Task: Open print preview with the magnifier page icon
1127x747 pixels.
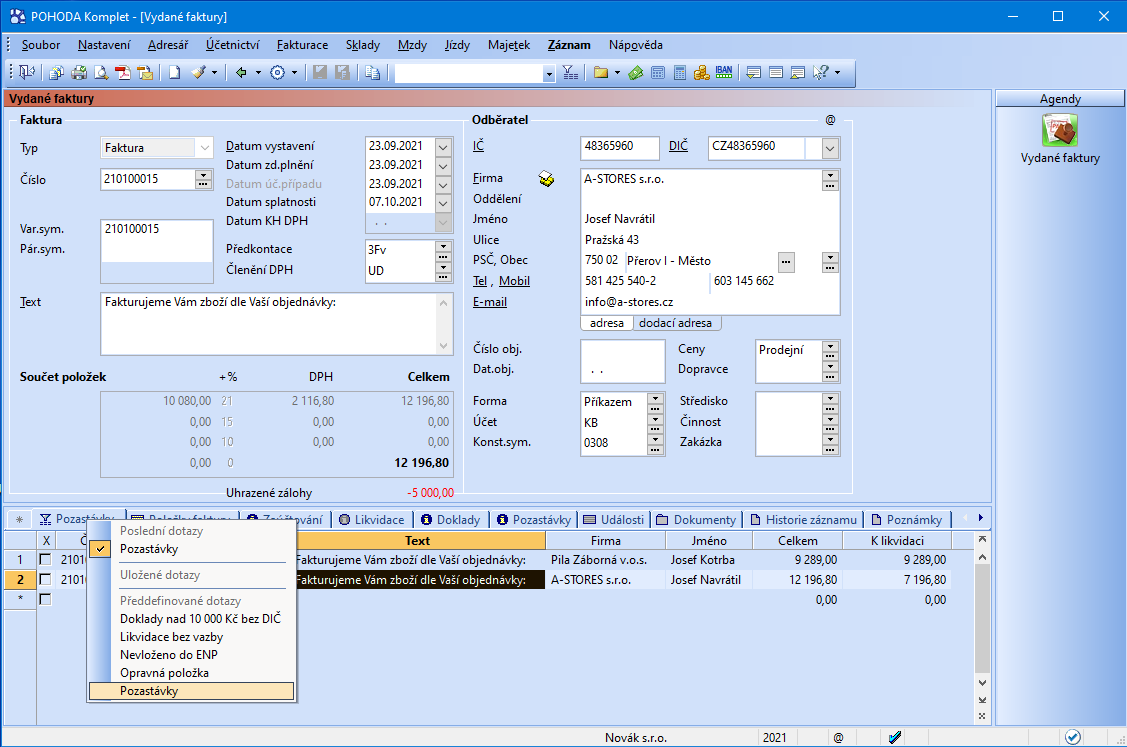Action: (101, 72)
